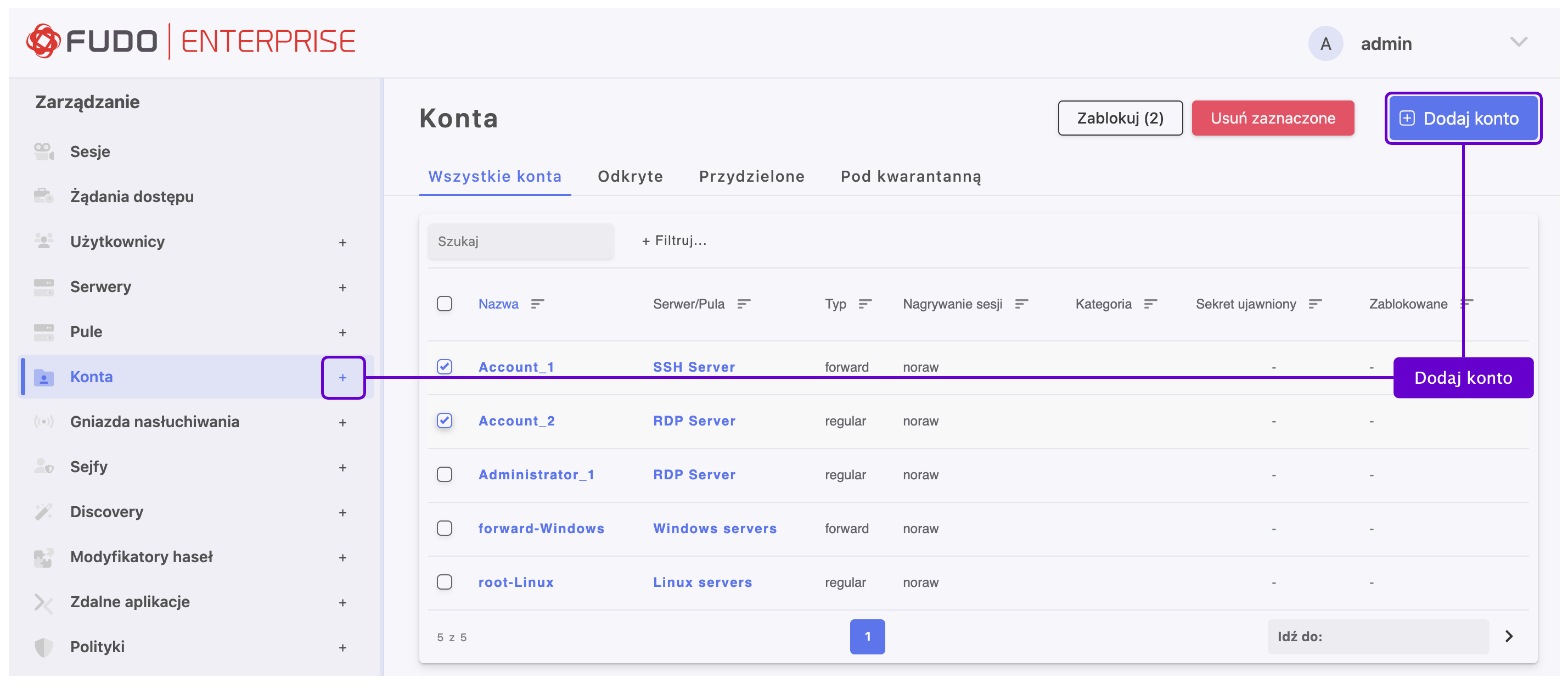Click plus next to Modyfikatory haseł
The width and height of the screenshot is (1568, 689).
coord(342,558)
